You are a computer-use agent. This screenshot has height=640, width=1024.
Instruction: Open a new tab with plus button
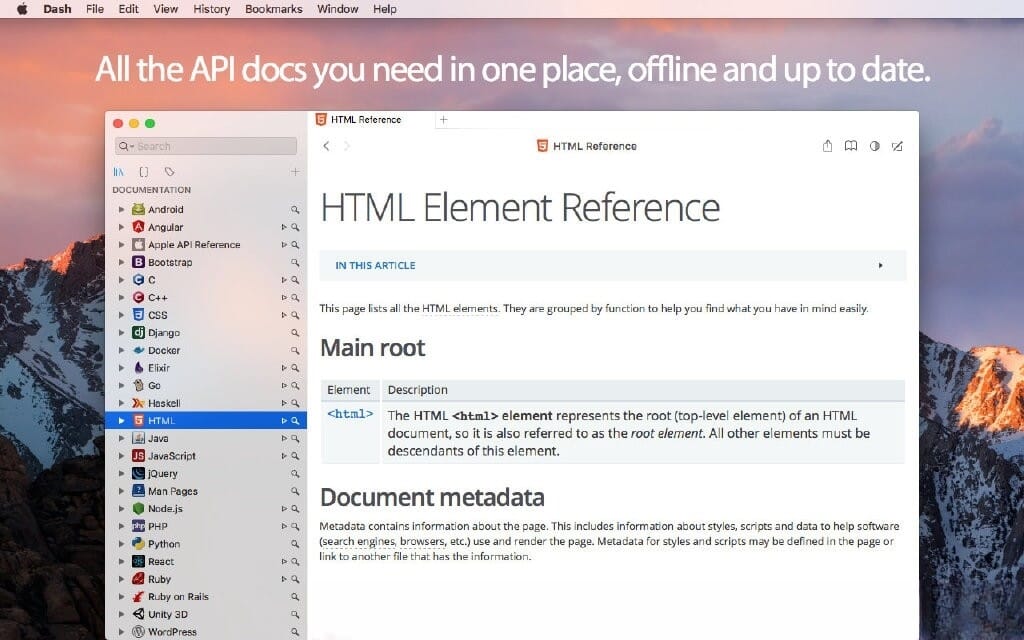coord(443,120)
